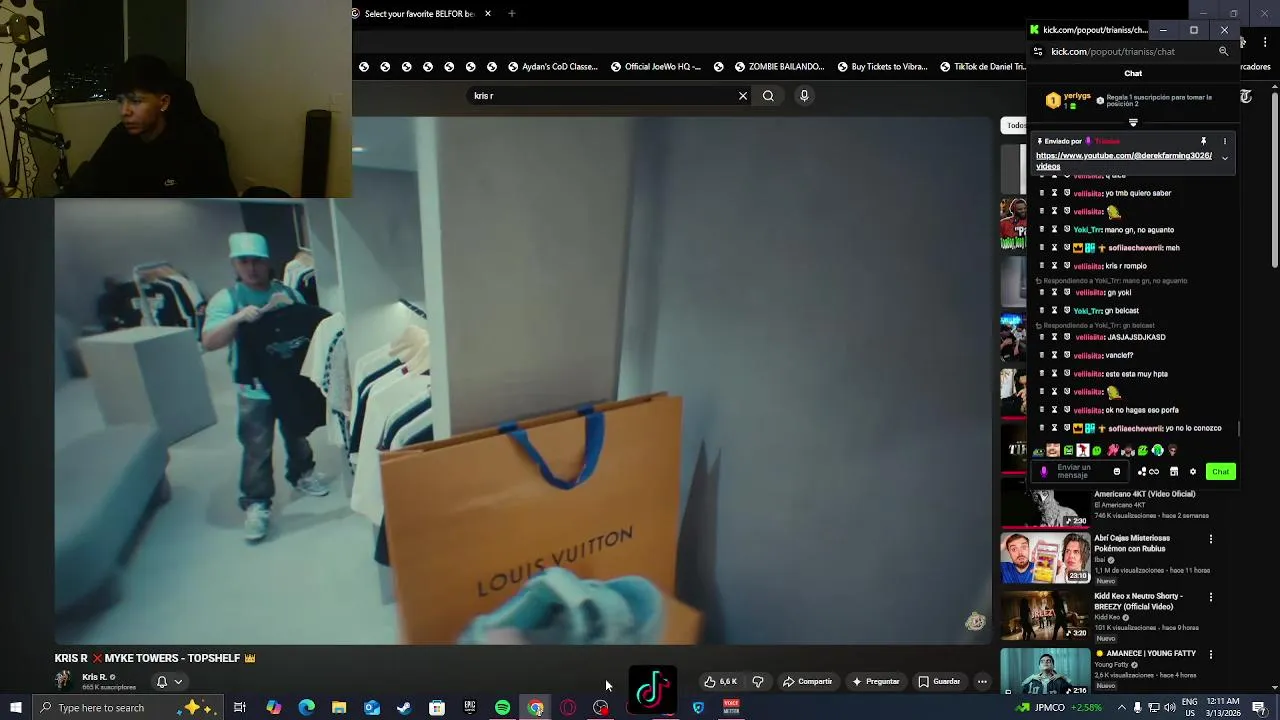Open the Windows Start menu
Image resolution: width=1280 pixels, height=720 pixels.
click(16, 708)
